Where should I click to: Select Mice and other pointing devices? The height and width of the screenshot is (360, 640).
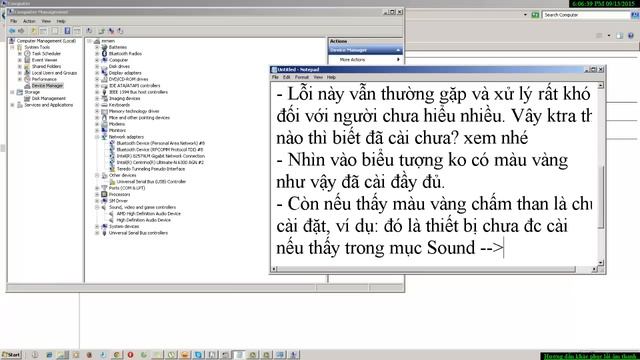tap(139, 118)
